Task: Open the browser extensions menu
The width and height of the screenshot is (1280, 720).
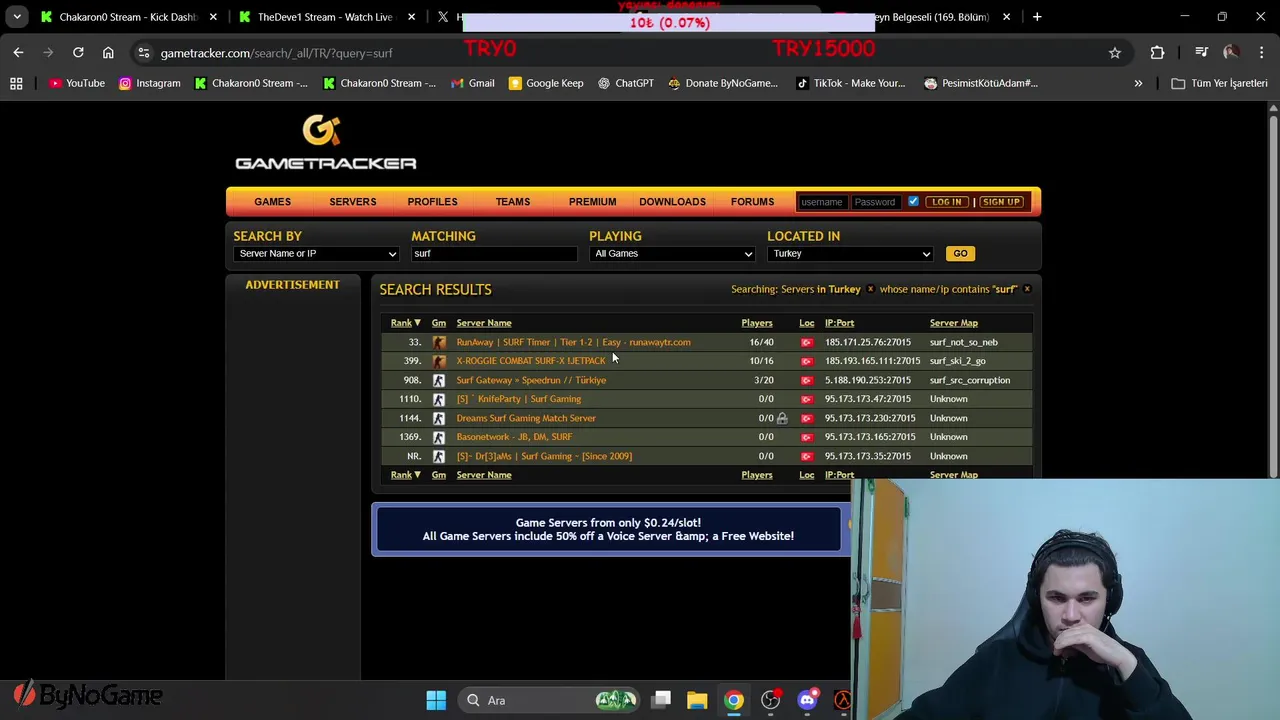Action: 1157,52
